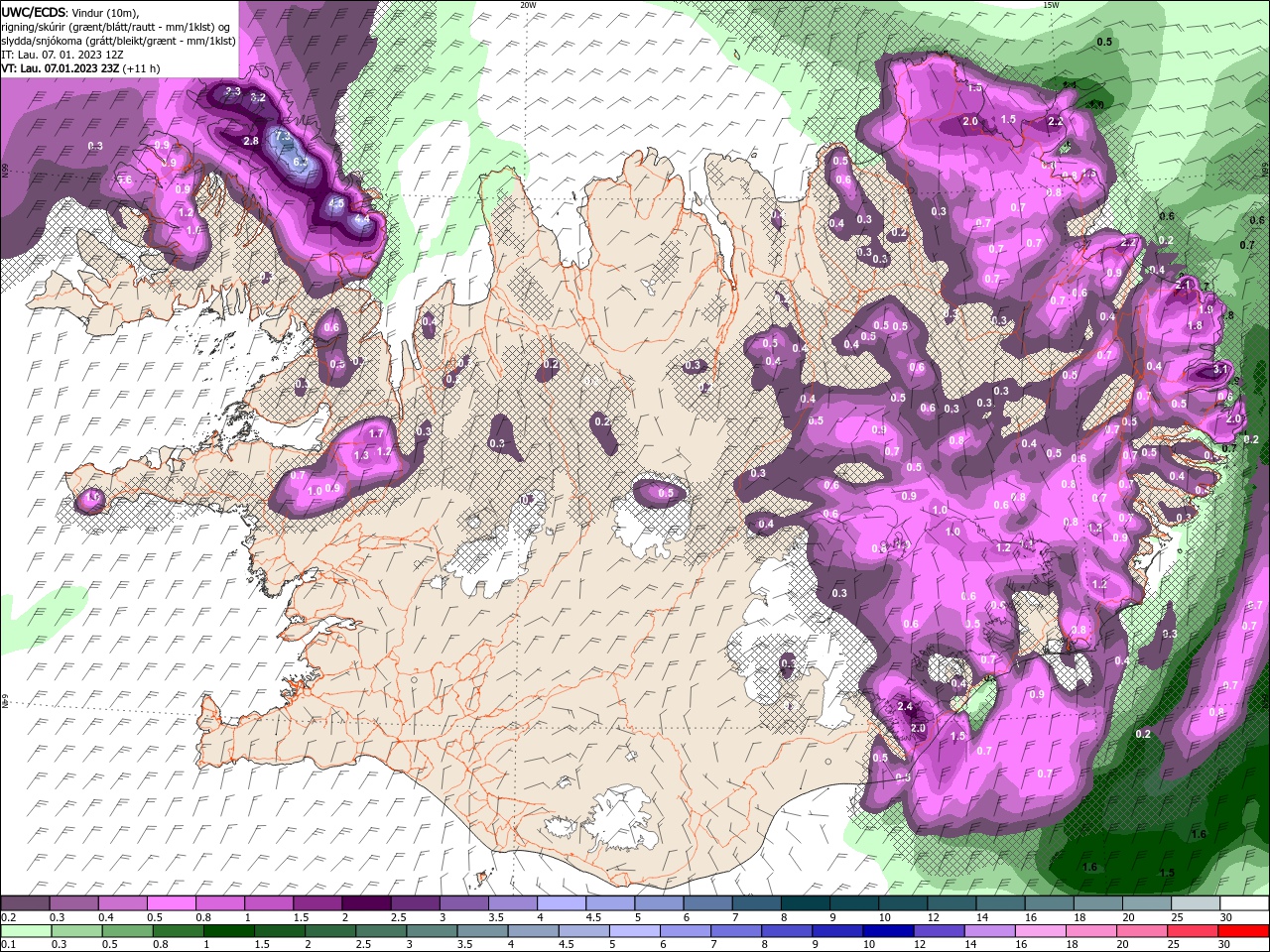The height and width of the screenshot is (952, 1270).
Task: Select the dark purple 2 snow legend swatch
Action: point(366,903)
